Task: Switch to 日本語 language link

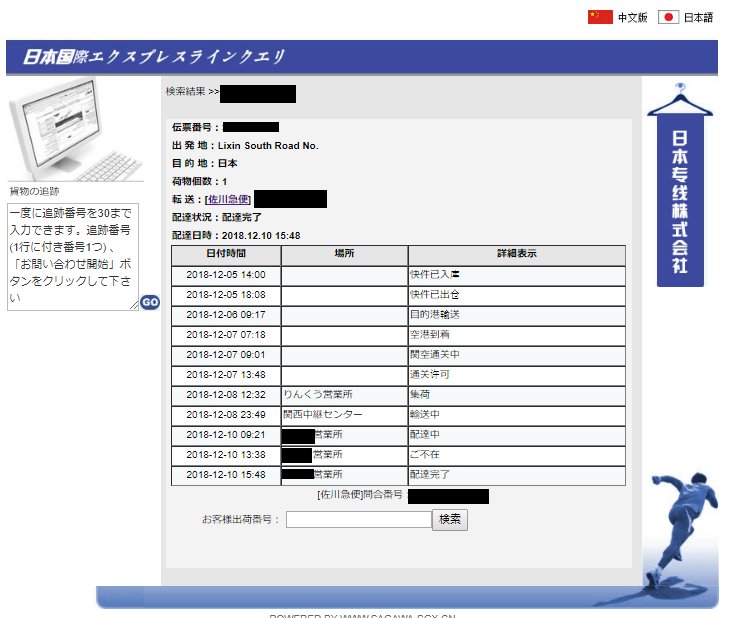Action: 698,18
